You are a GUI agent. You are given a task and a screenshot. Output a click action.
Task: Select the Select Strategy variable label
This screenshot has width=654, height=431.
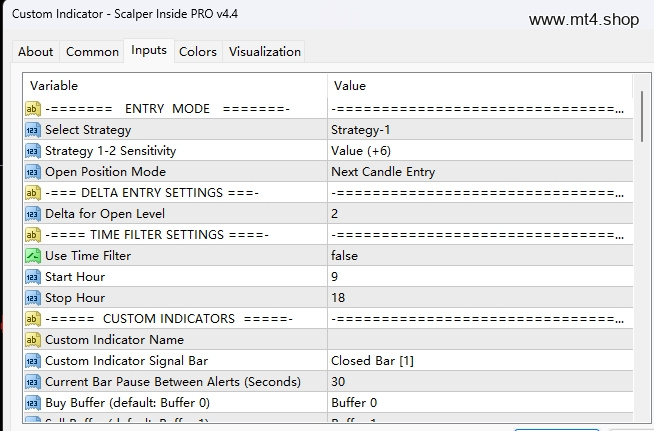coord(88,130)
